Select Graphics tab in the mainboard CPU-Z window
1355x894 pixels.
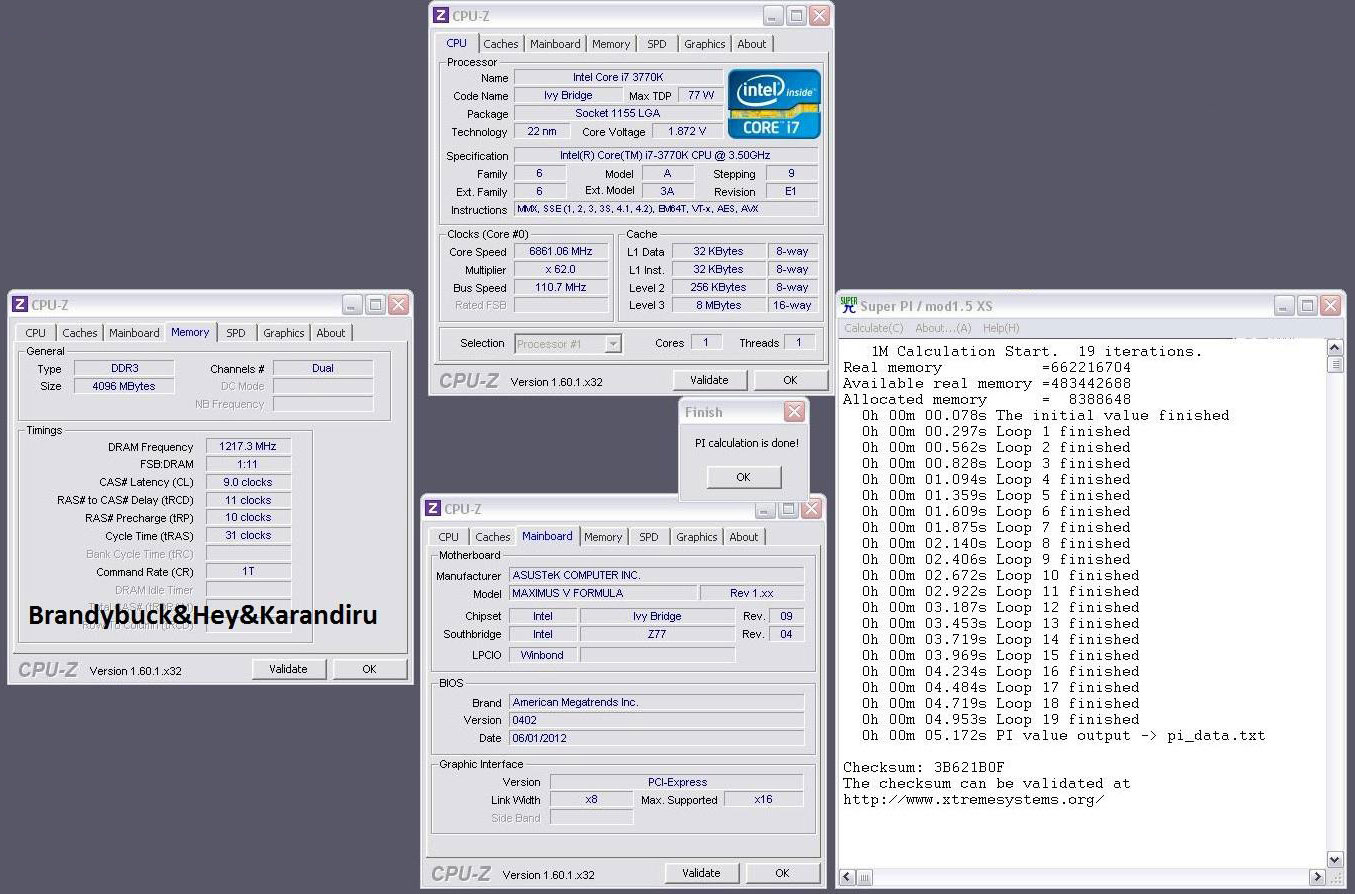697,537
